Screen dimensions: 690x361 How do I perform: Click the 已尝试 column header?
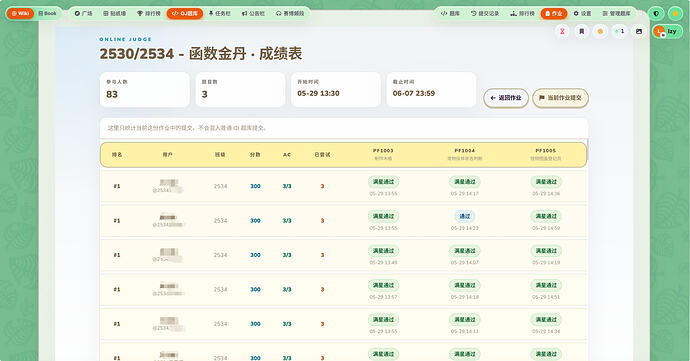pos(322,155)
